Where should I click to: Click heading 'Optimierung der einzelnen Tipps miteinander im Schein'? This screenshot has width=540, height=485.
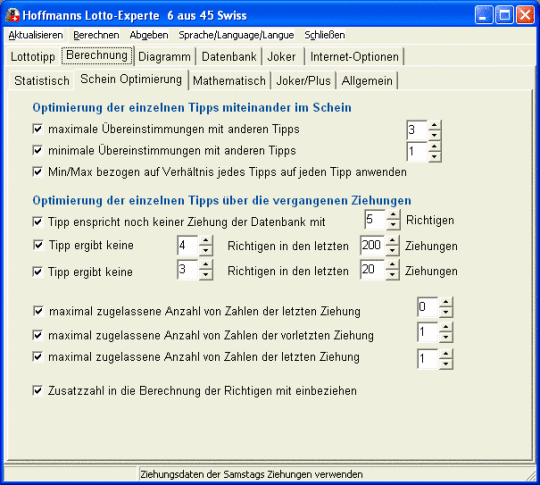click(192, 107)
